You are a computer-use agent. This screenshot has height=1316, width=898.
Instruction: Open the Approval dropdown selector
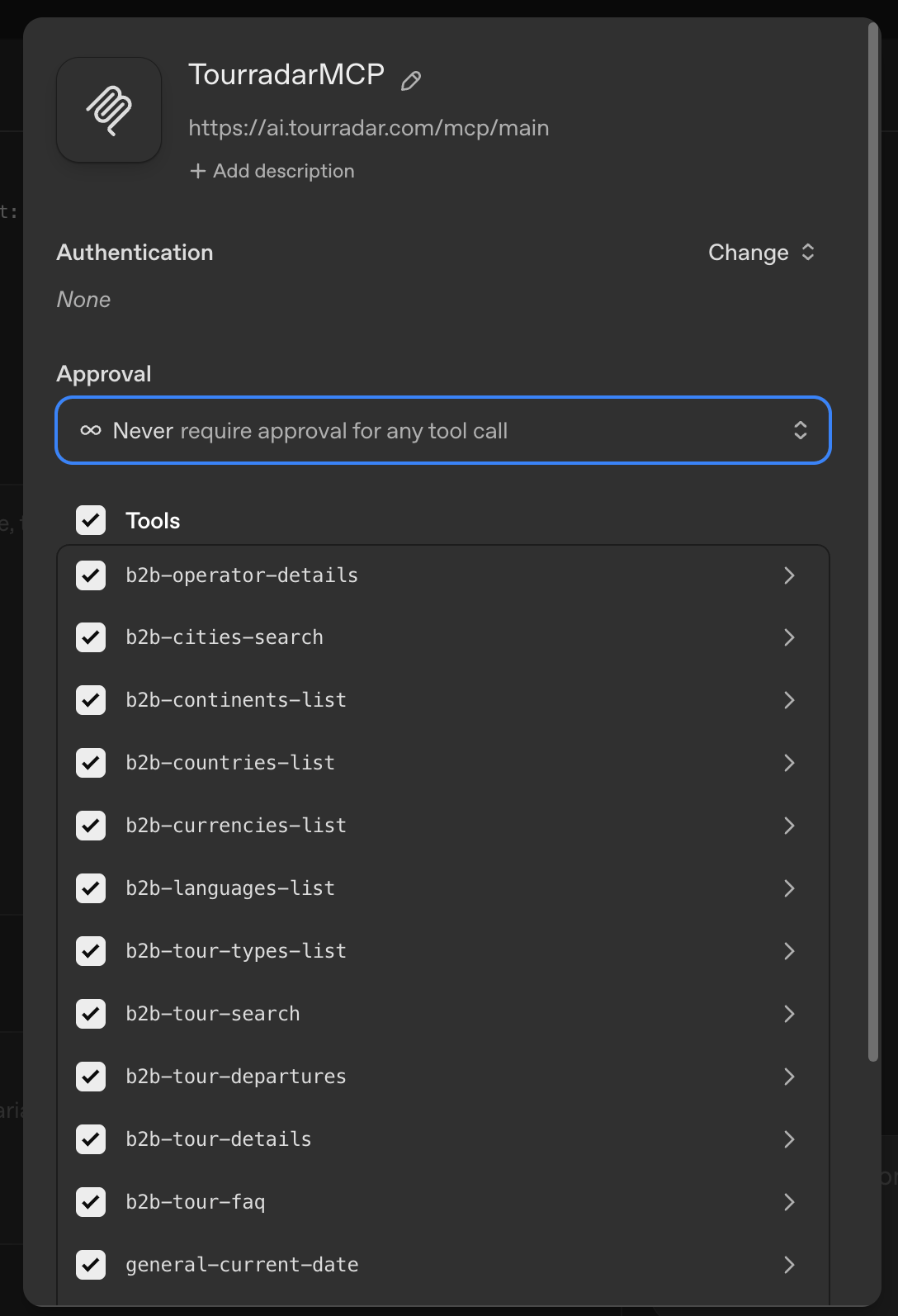pyautogui.click(x=443, y=431)
